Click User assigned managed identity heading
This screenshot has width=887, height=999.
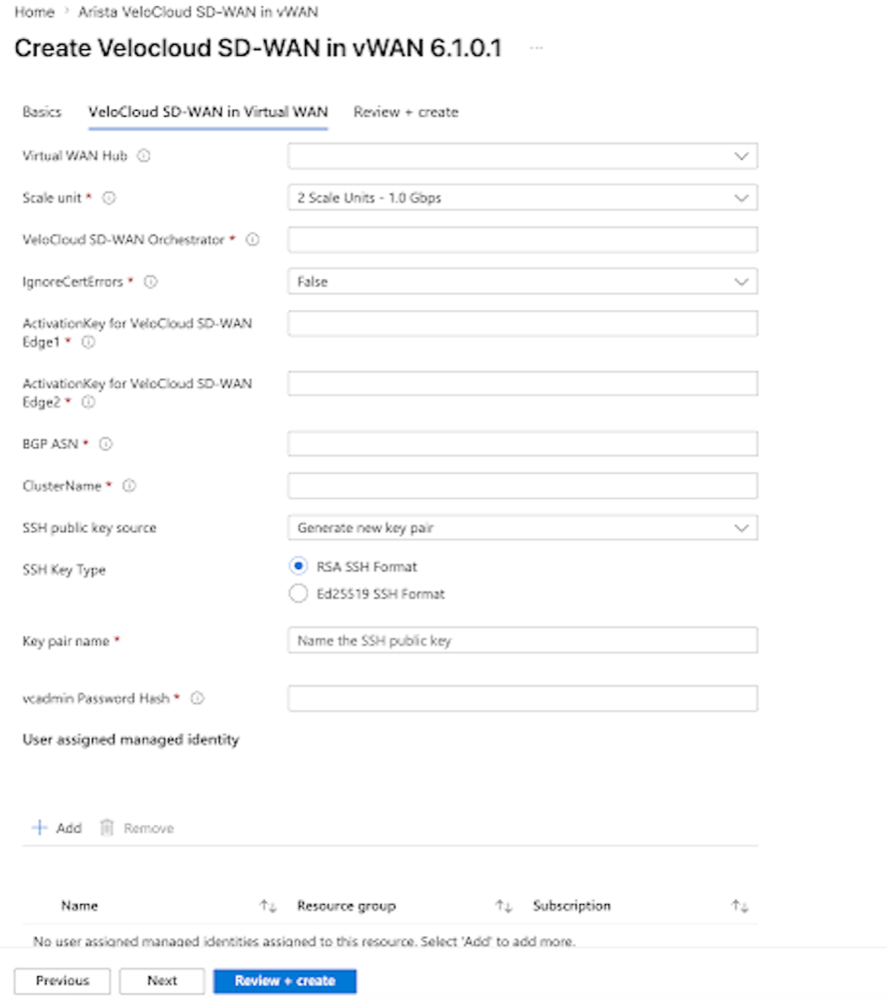coord(131,740)
